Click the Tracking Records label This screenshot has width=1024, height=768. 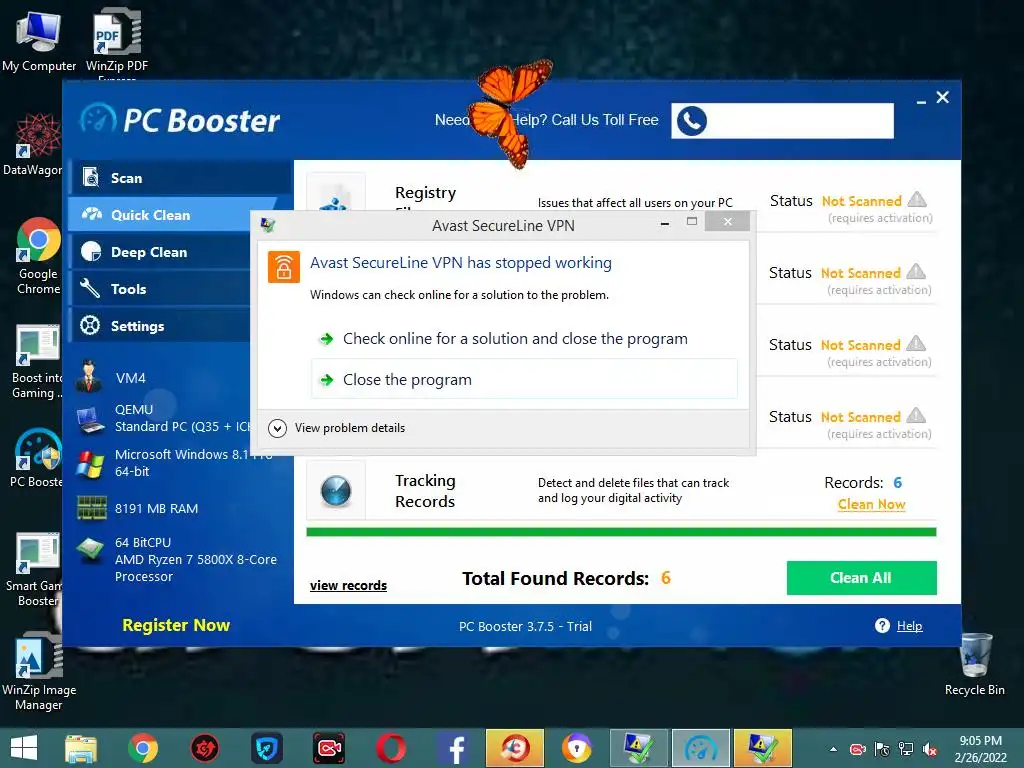pyautogui.click(x=425, y=490)
